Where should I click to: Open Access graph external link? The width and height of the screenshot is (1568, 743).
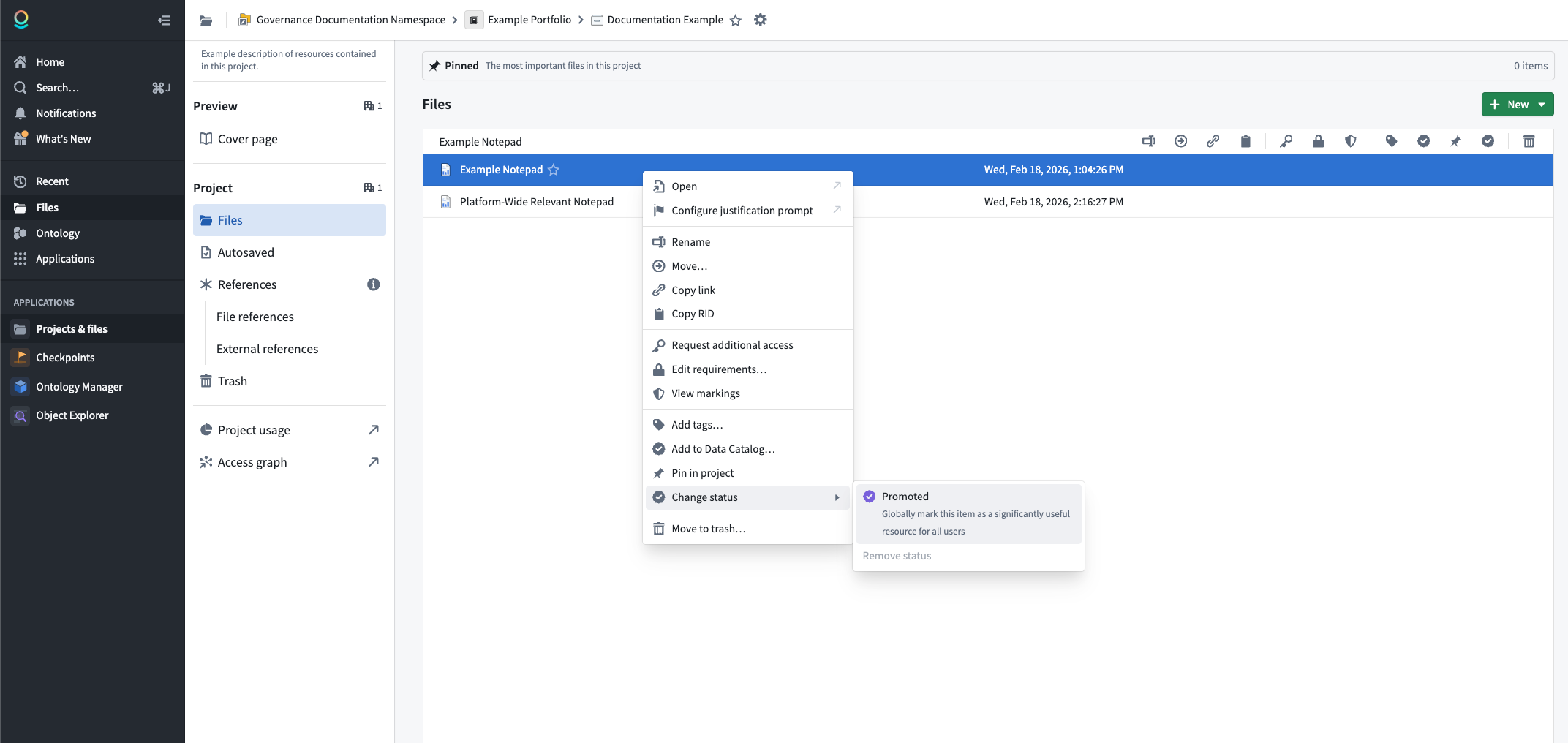tap(290, 462)
